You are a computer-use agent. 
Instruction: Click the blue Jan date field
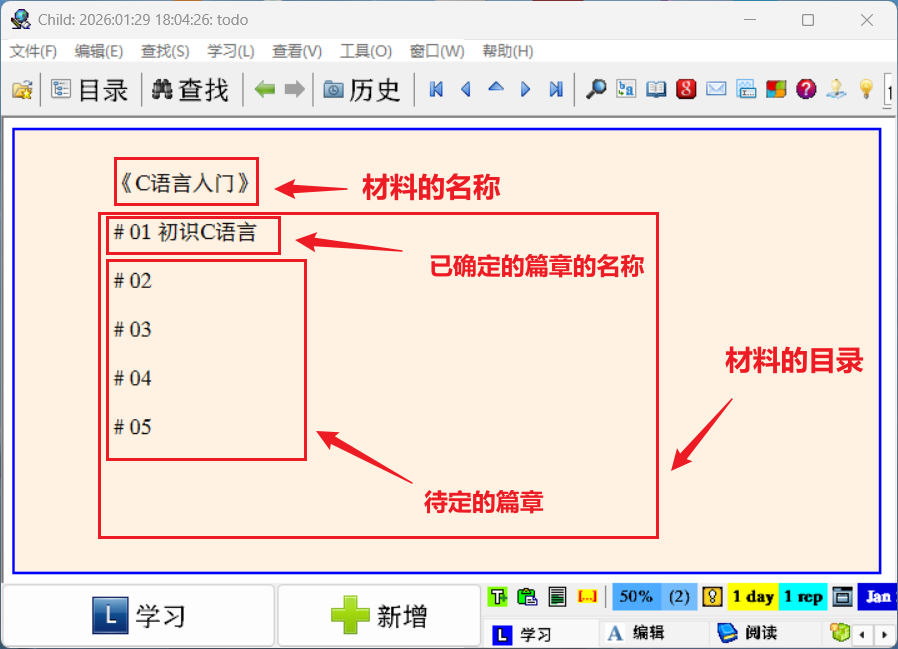point(877,597)
